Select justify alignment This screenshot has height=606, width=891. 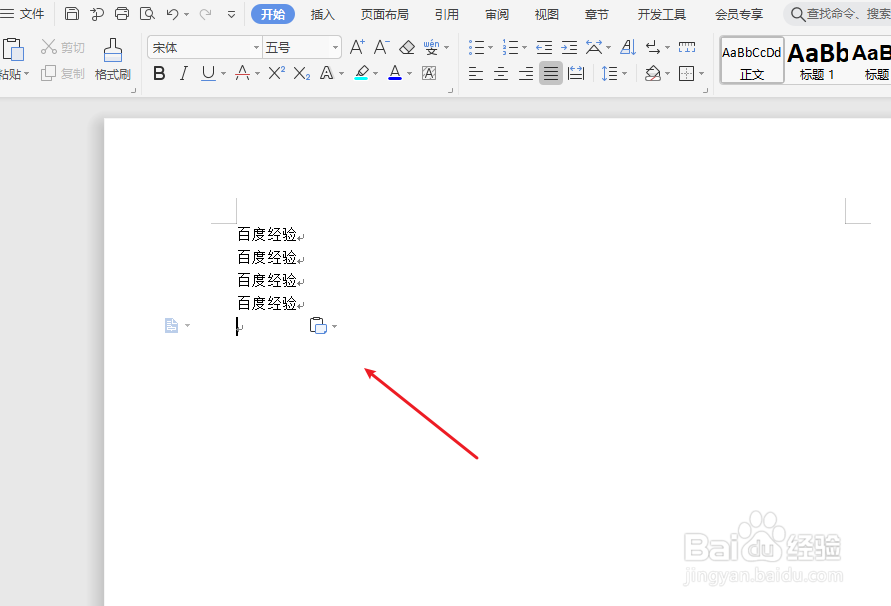551,73
